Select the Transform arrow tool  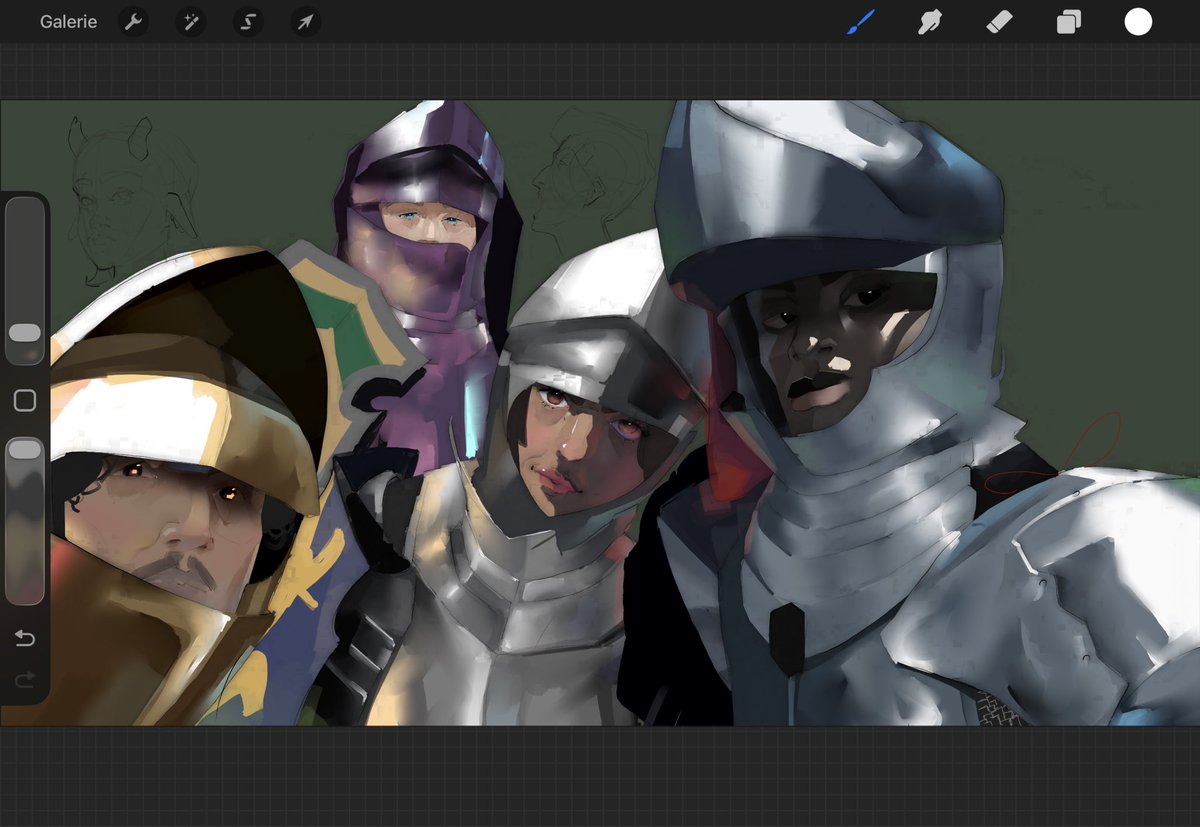pos(305,22)
